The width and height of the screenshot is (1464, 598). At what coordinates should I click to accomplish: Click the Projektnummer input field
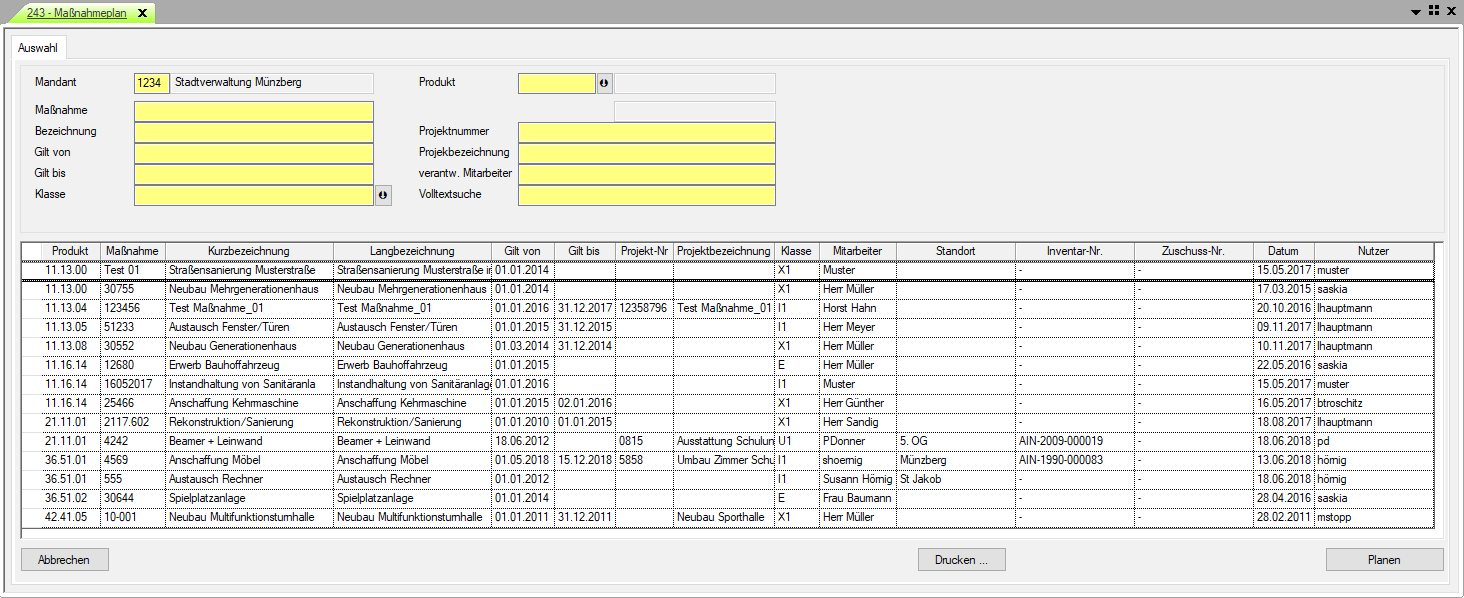(x=646, y=132)
